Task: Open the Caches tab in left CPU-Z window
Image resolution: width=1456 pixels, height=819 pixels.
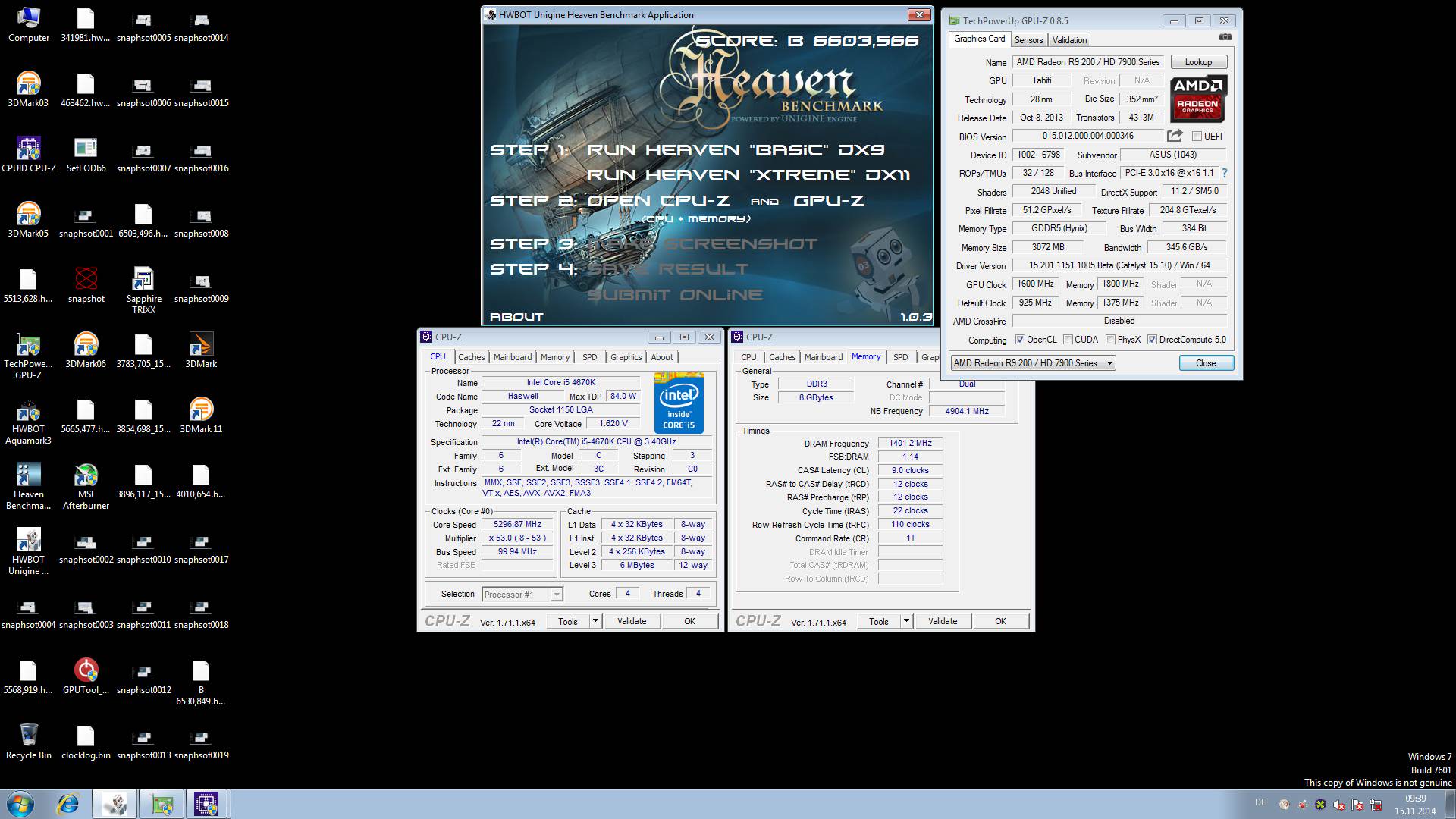Action: point(471,357)
